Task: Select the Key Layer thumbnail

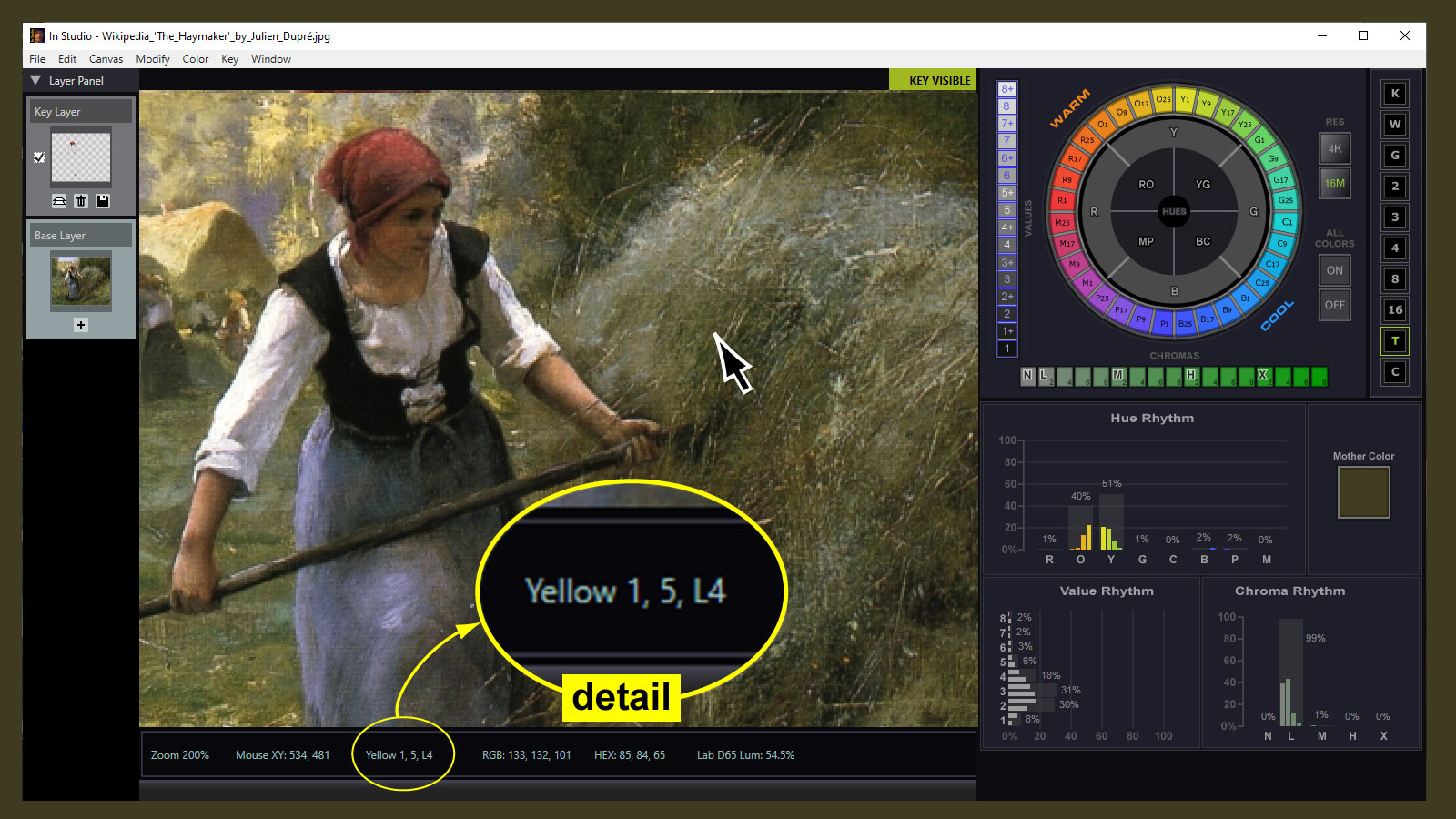Action: (81, 158)
